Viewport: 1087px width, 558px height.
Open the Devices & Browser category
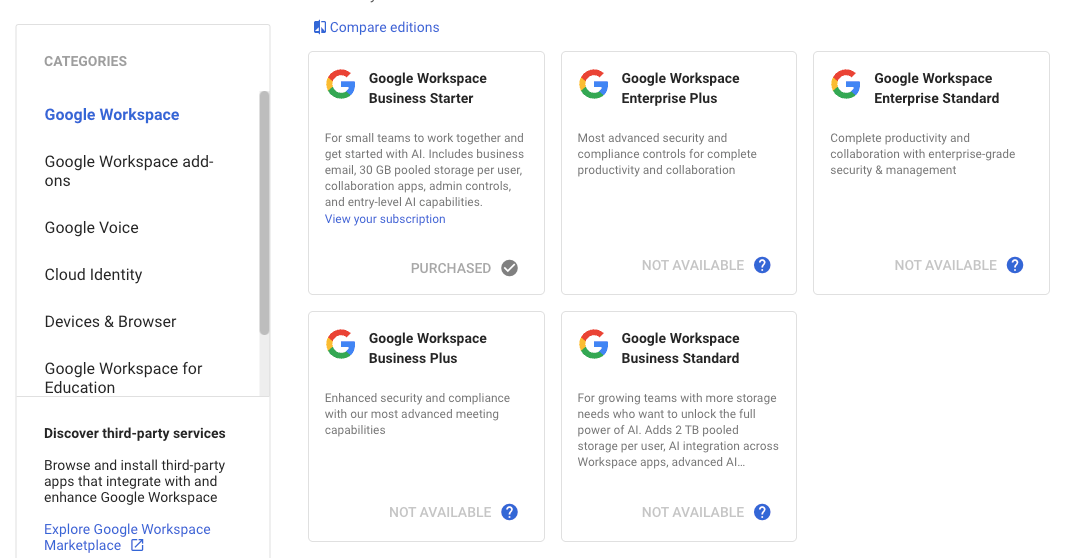pos(111,322)
